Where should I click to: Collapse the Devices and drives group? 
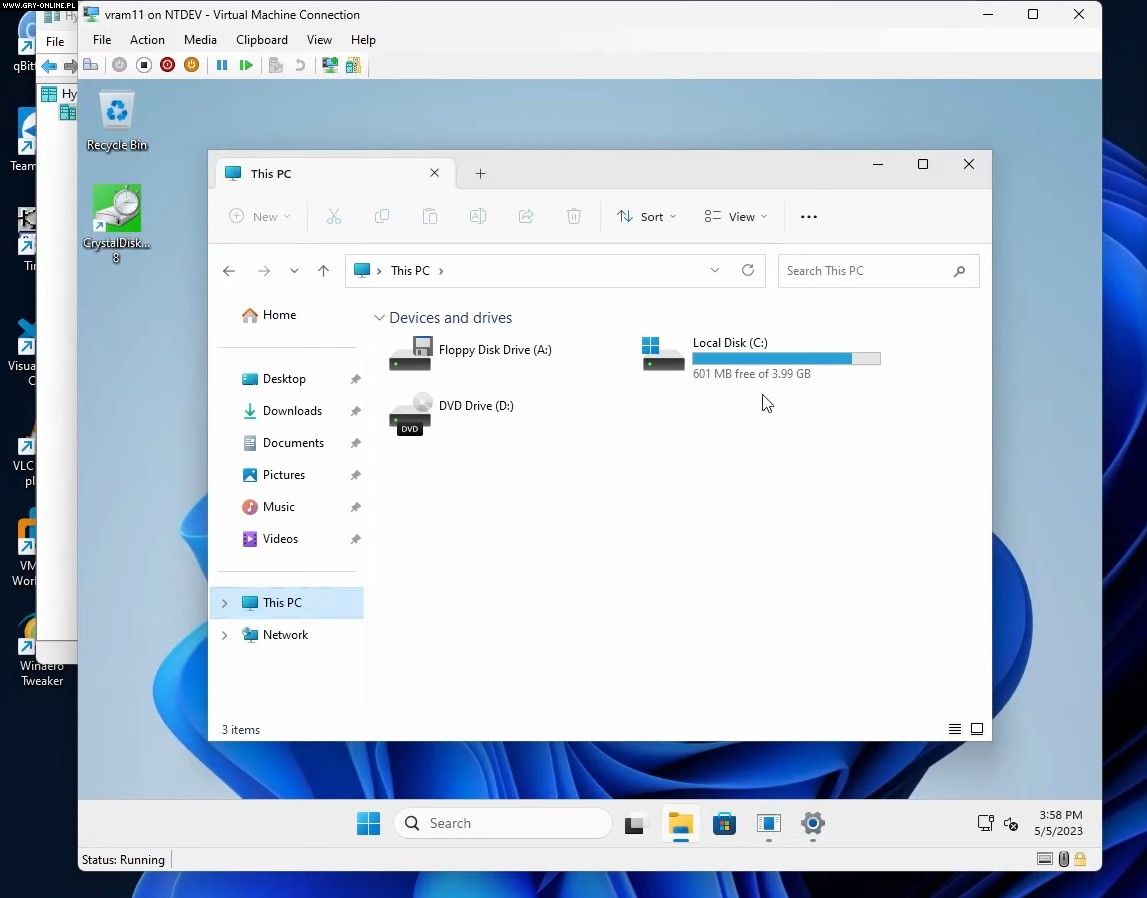click(x=379, y=318)
